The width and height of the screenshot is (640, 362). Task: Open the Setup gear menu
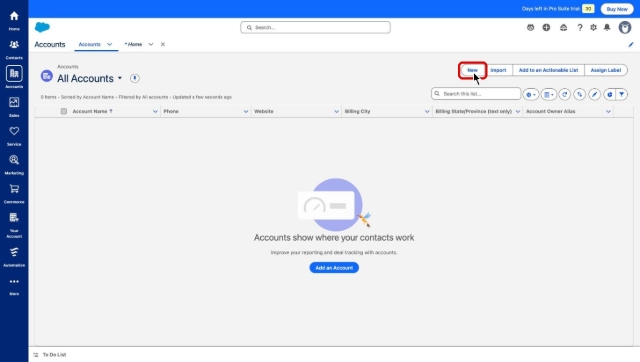[x=593, y=27]
